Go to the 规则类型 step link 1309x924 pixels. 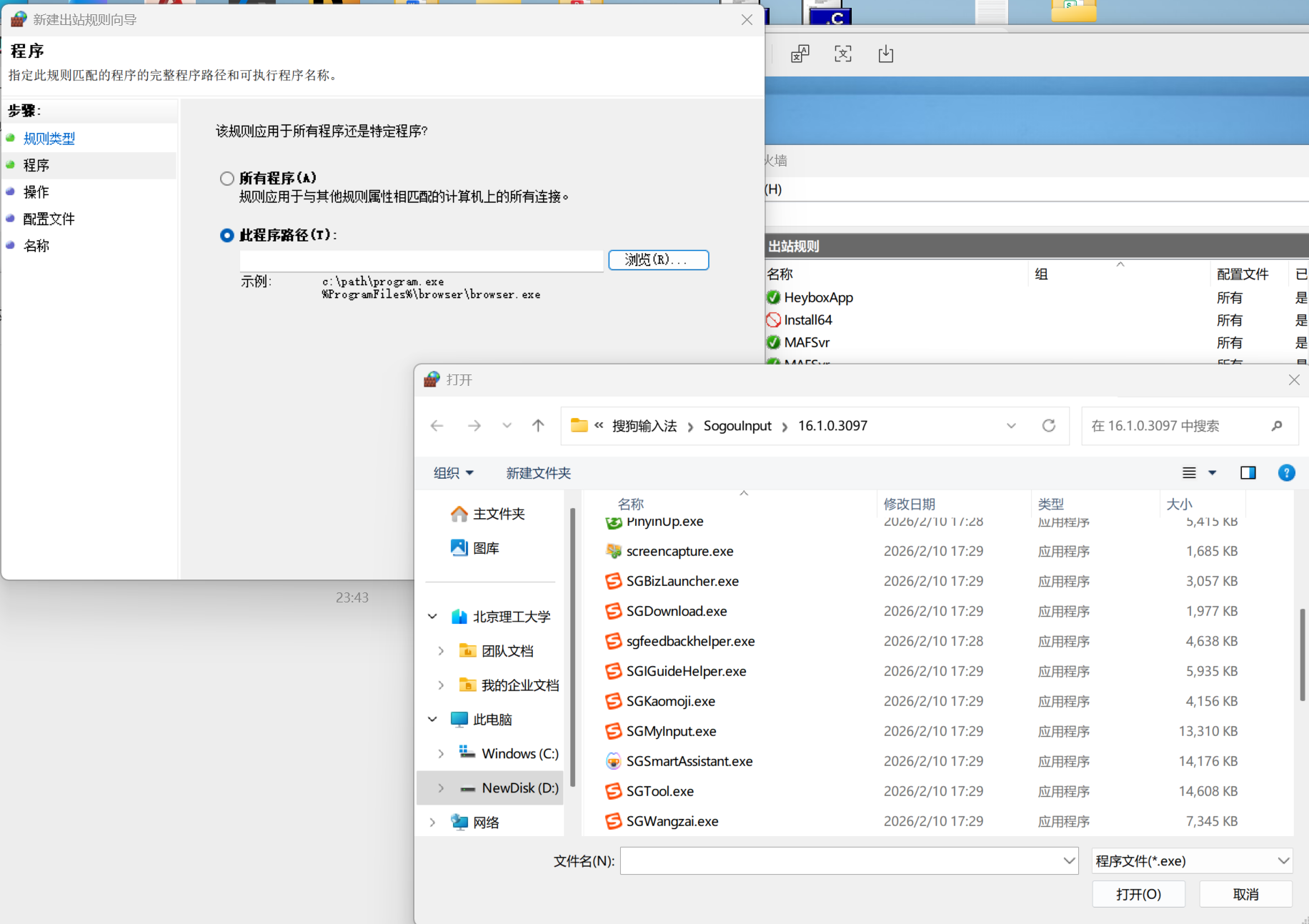pyautogui.click(x=49, y=138)
